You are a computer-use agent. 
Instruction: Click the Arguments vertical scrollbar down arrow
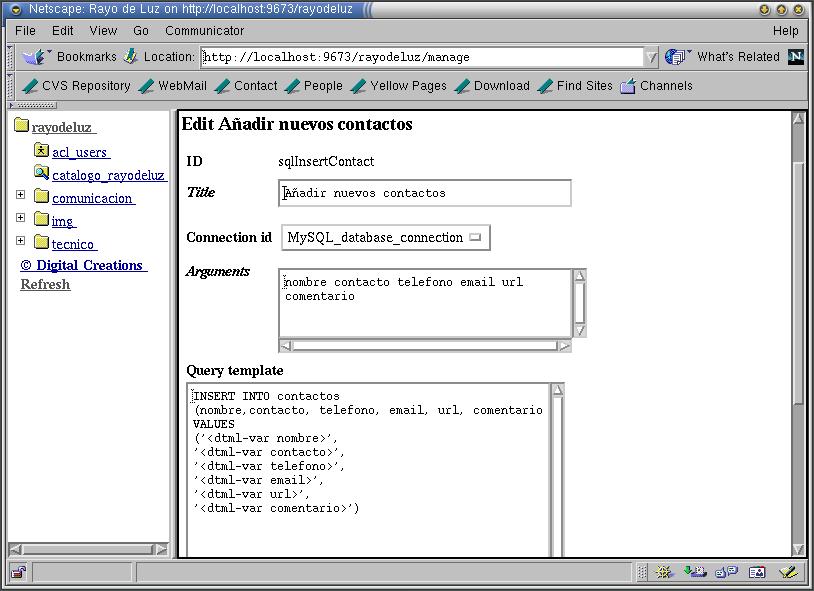click(x=579, y=330)
